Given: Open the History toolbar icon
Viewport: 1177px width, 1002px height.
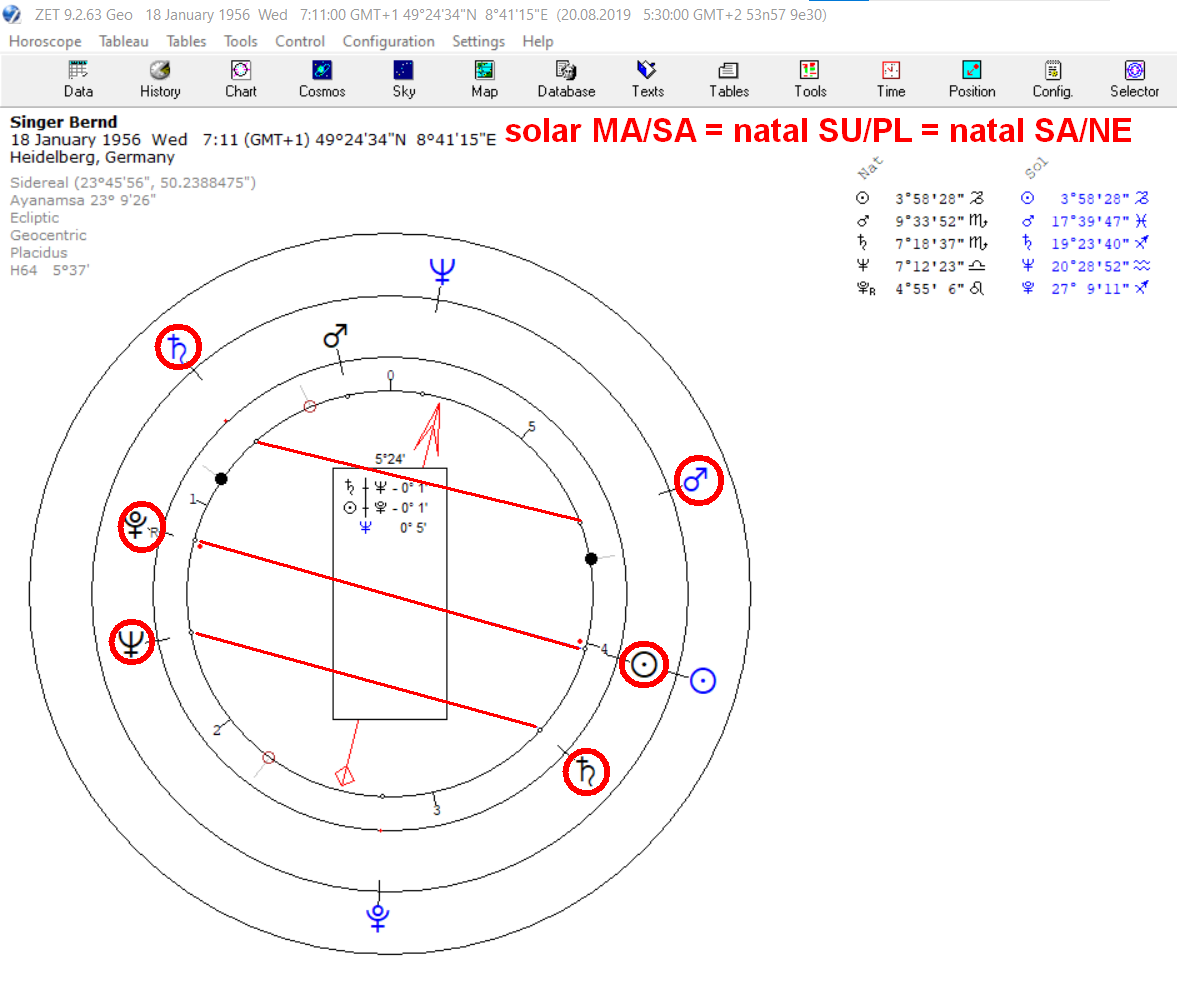Looking at the screenshot, I should coord(160,80).
